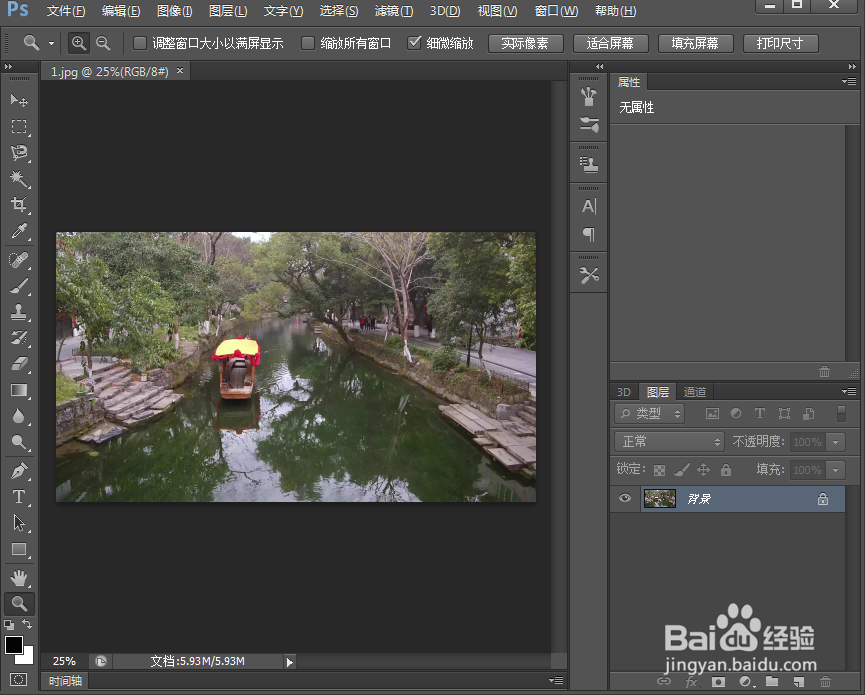Select the Rectangular Marquee tool

(19, 126)
